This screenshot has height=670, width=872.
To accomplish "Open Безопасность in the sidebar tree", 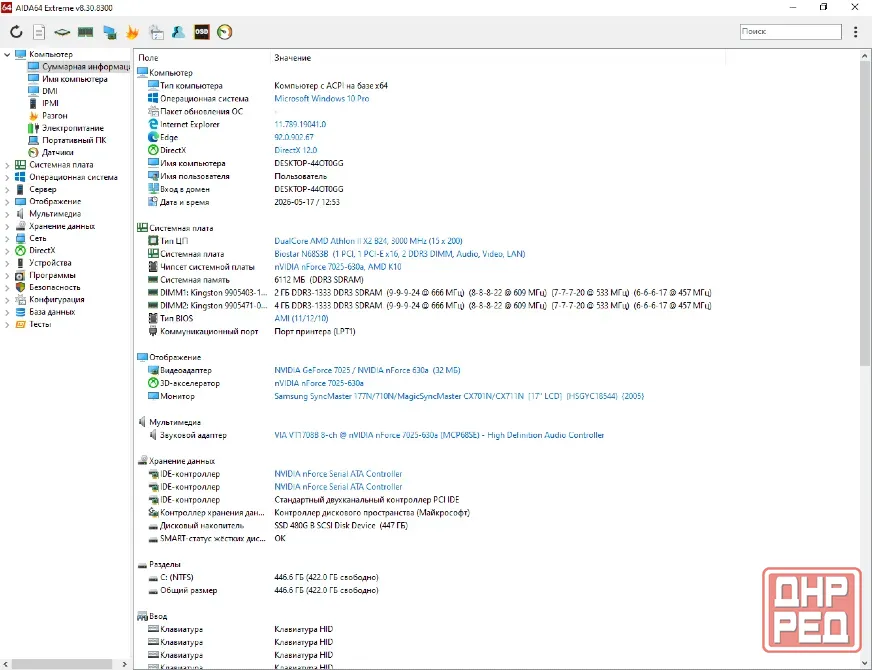I will click(54, 287).
